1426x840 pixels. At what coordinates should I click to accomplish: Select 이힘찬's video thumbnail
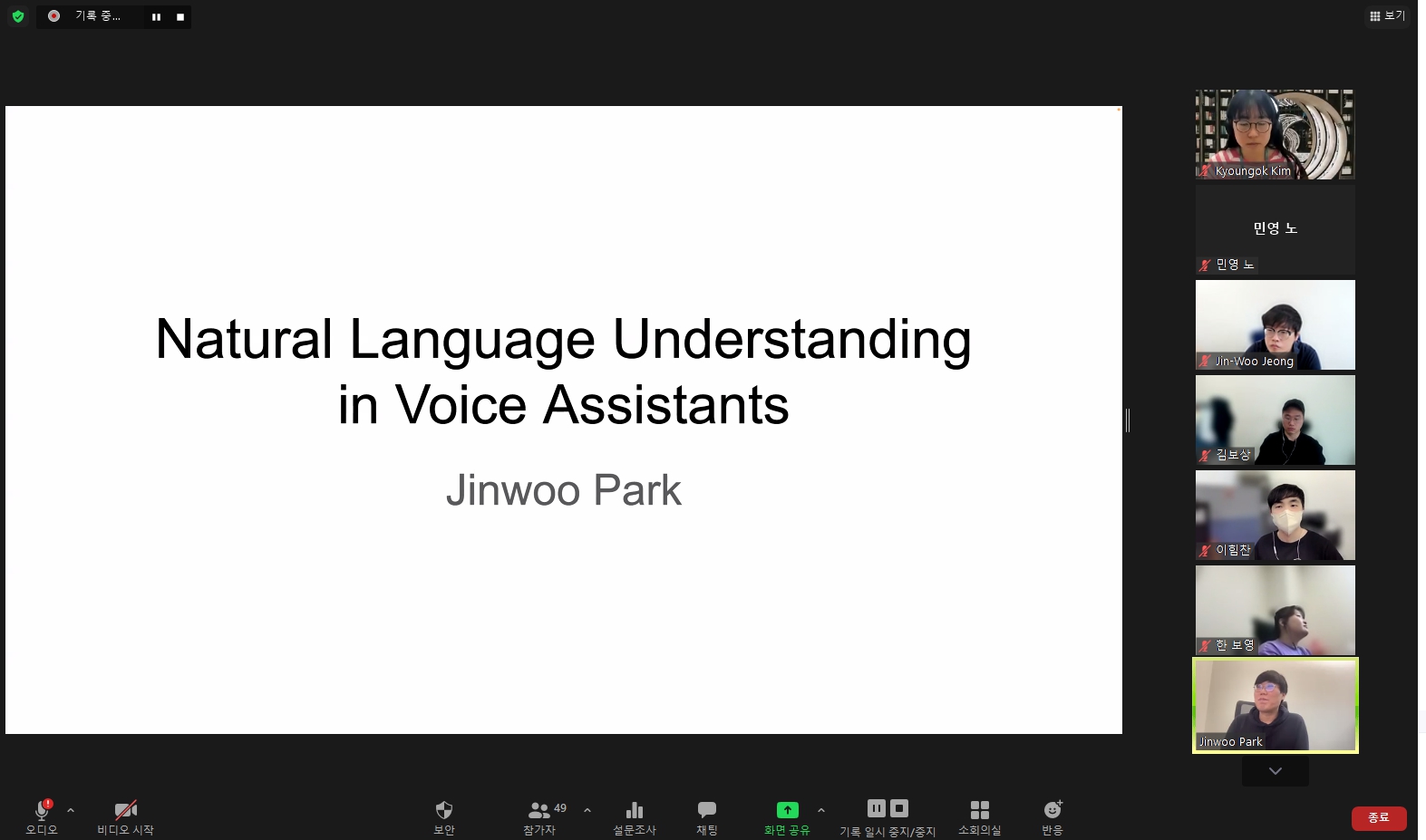(x=1275, y=515)
